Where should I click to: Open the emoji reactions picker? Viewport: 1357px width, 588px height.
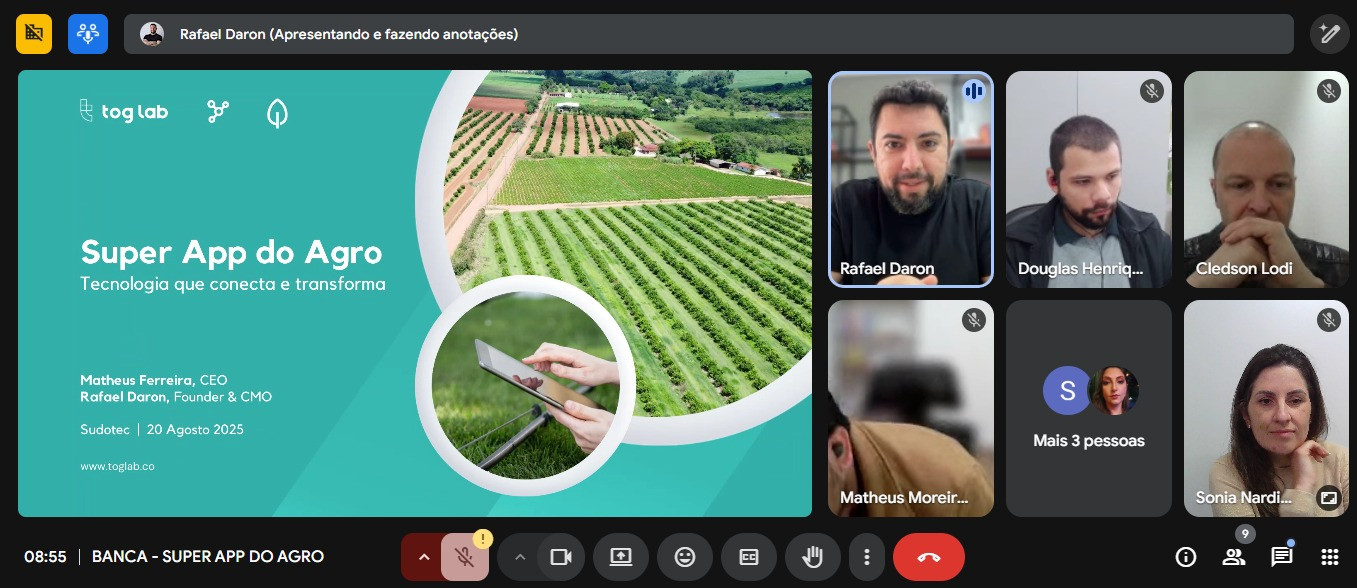click(x=685, y=557)
